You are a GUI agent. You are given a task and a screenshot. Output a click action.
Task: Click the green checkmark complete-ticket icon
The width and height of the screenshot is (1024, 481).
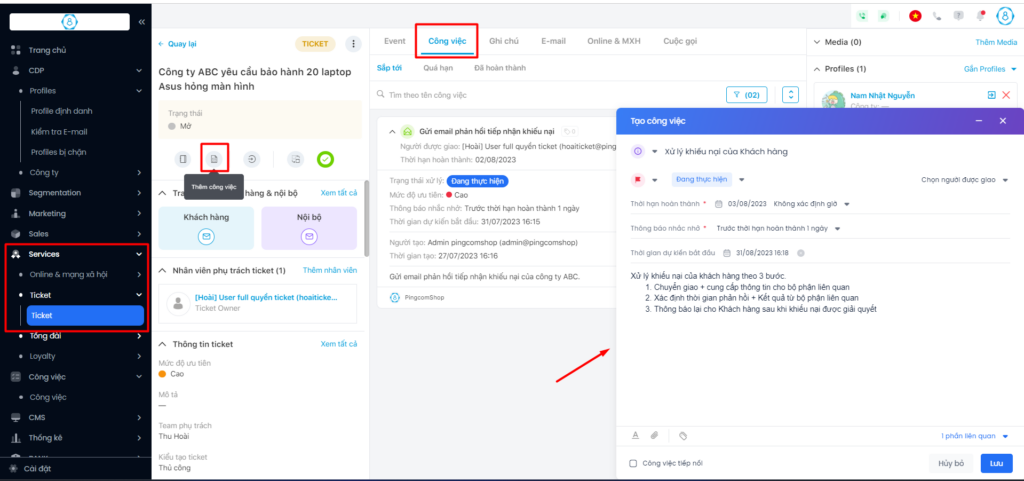coord(325,158)
